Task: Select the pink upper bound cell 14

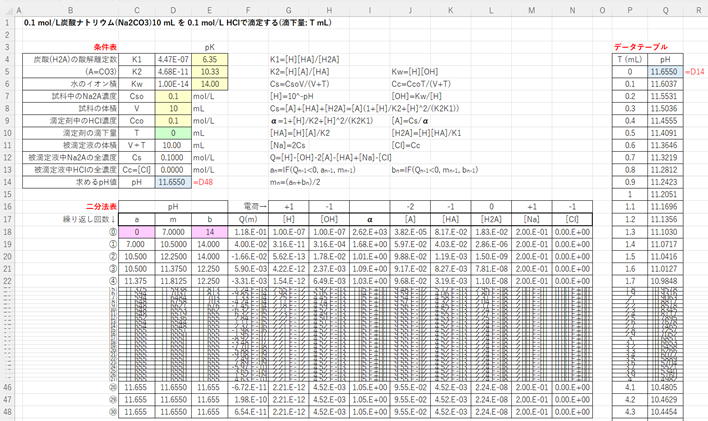Action: [210, 232]
